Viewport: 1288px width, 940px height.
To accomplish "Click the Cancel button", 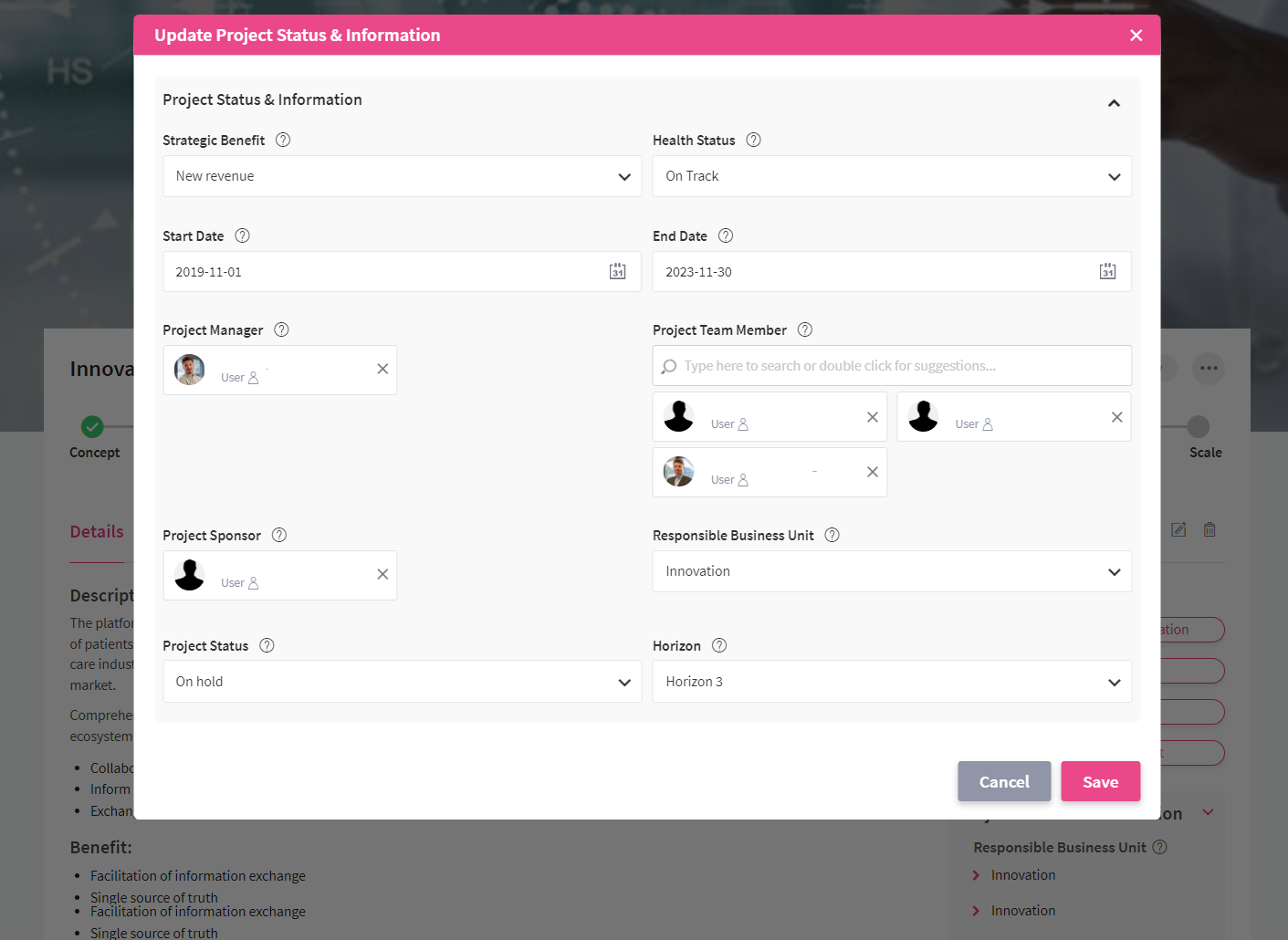I will 1003,782.
